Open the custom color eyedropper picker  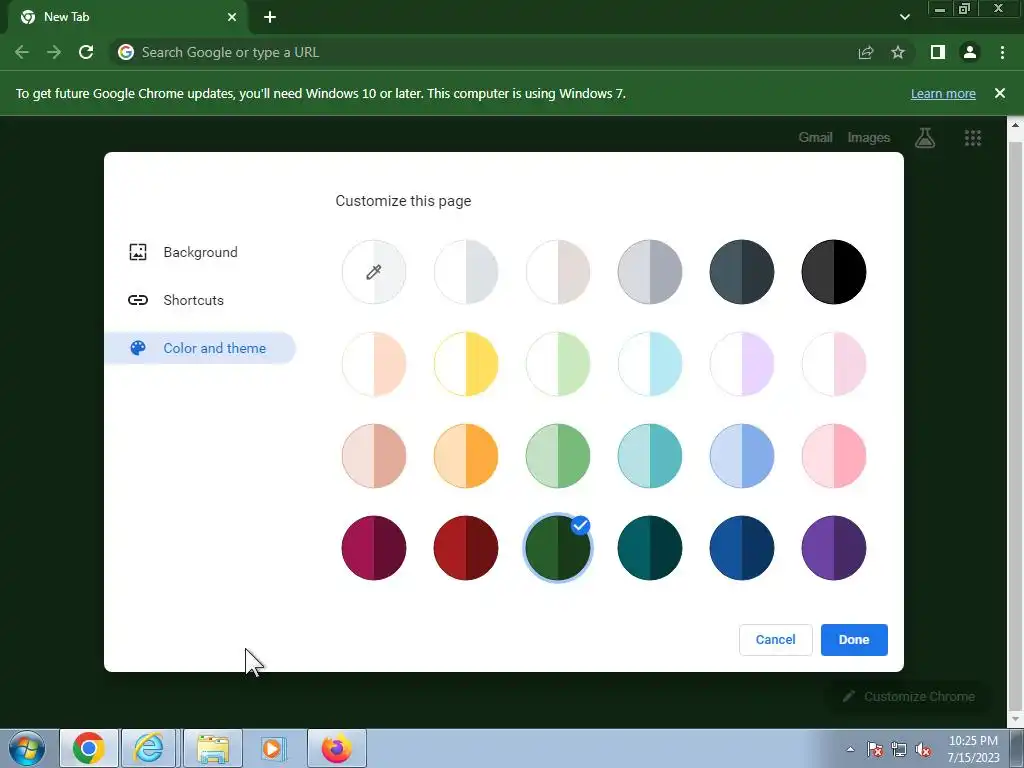[374, 272]
